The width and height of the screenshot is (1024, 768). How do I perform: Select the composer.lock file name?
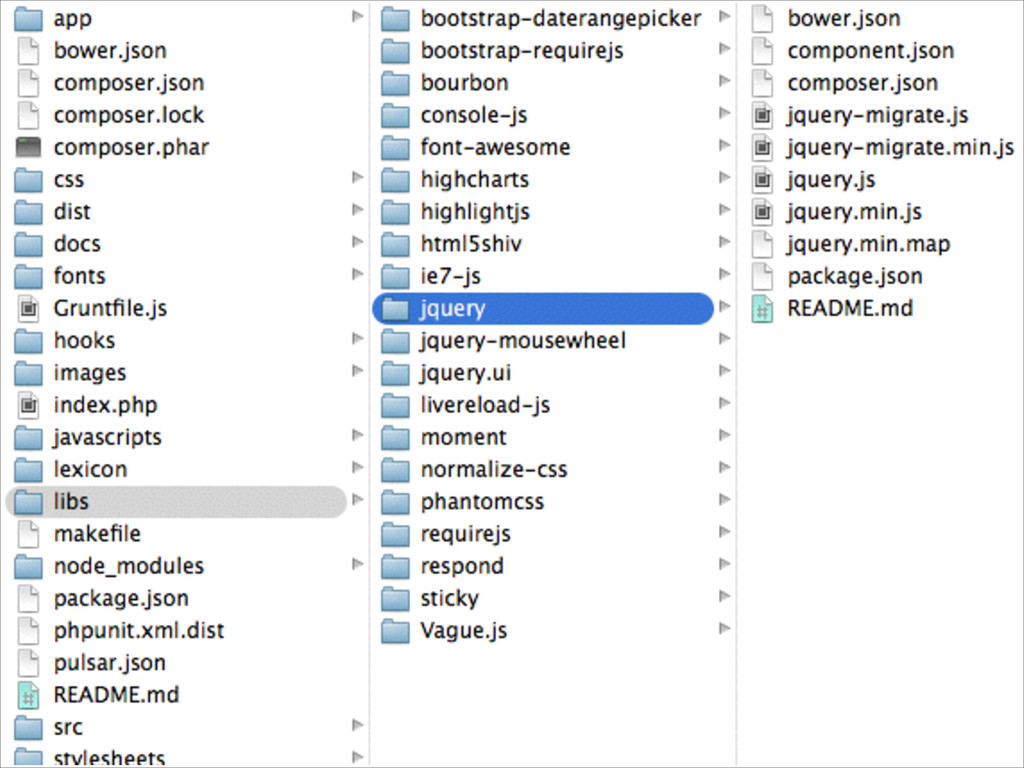(x=129, y=116)
